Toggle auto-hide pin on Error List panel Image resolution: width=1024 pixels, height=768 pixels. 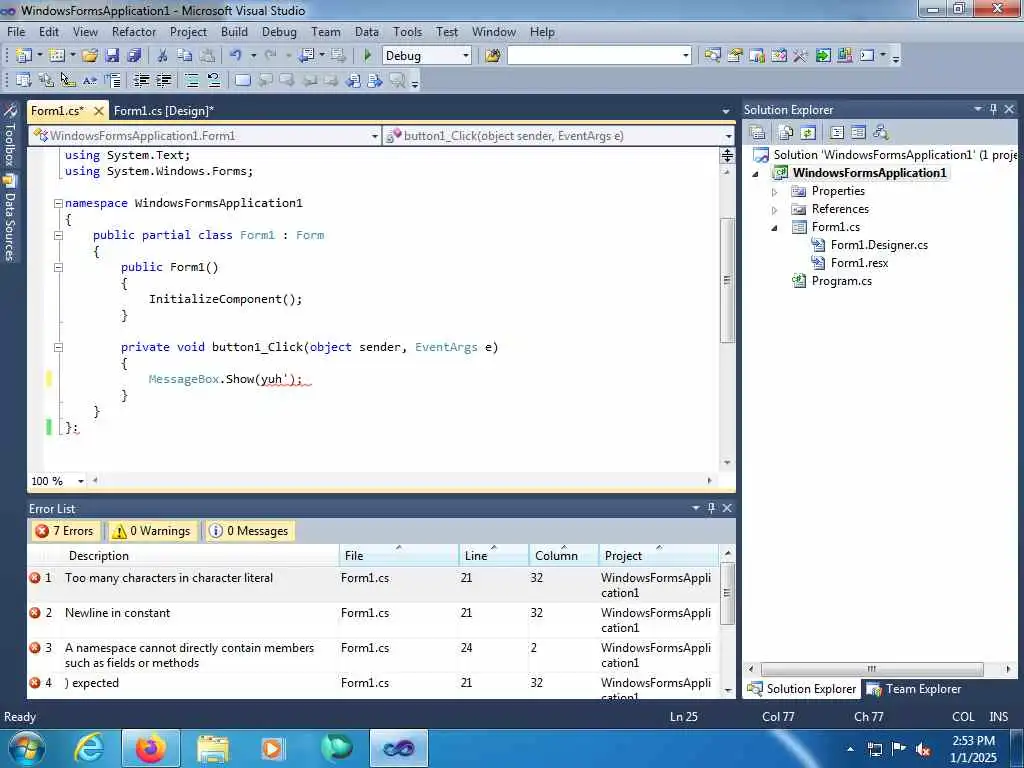coord(711,507)
